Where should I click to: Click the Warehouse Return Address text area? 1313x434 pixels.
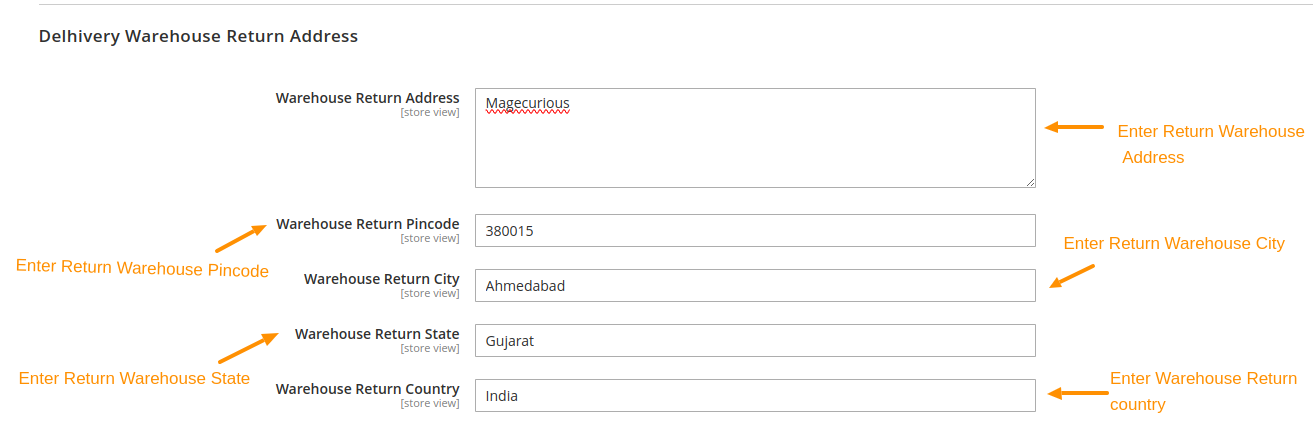pos(755,138)
